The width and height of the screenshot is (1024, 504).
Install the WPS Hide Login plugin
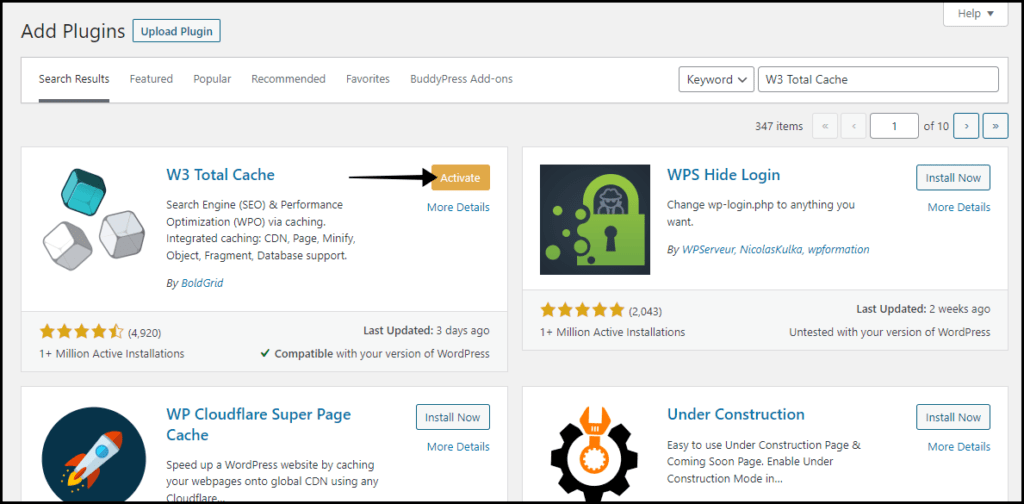(x=953, y=178)
